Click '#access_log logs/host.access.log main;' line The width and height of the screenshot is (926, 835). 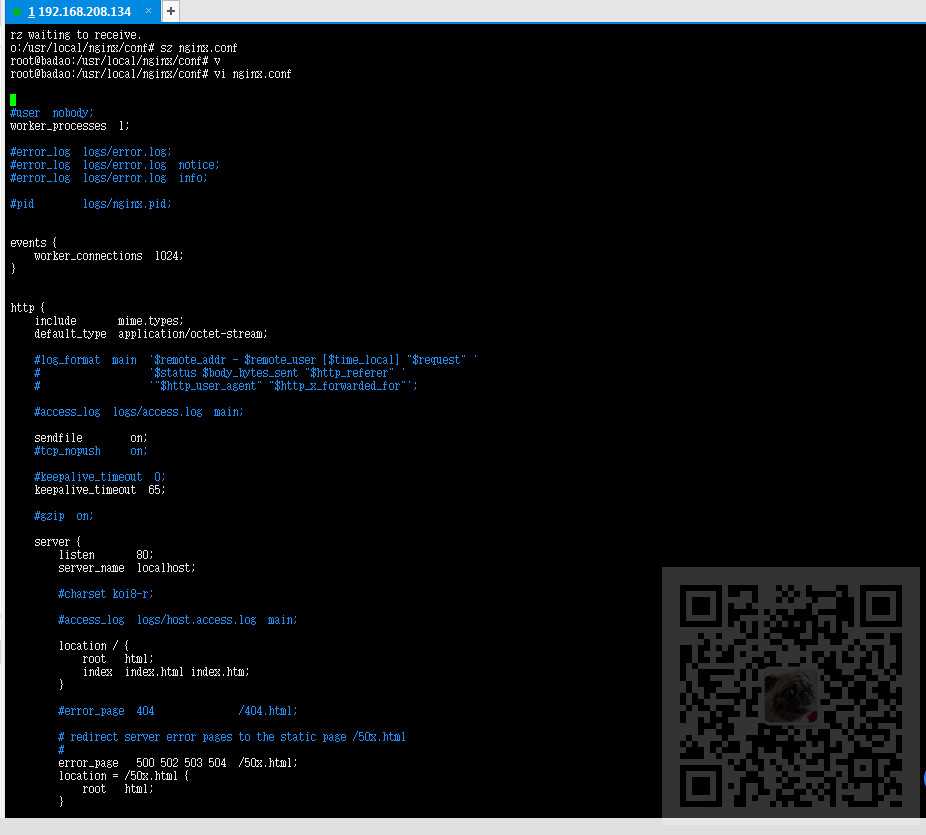177,619
